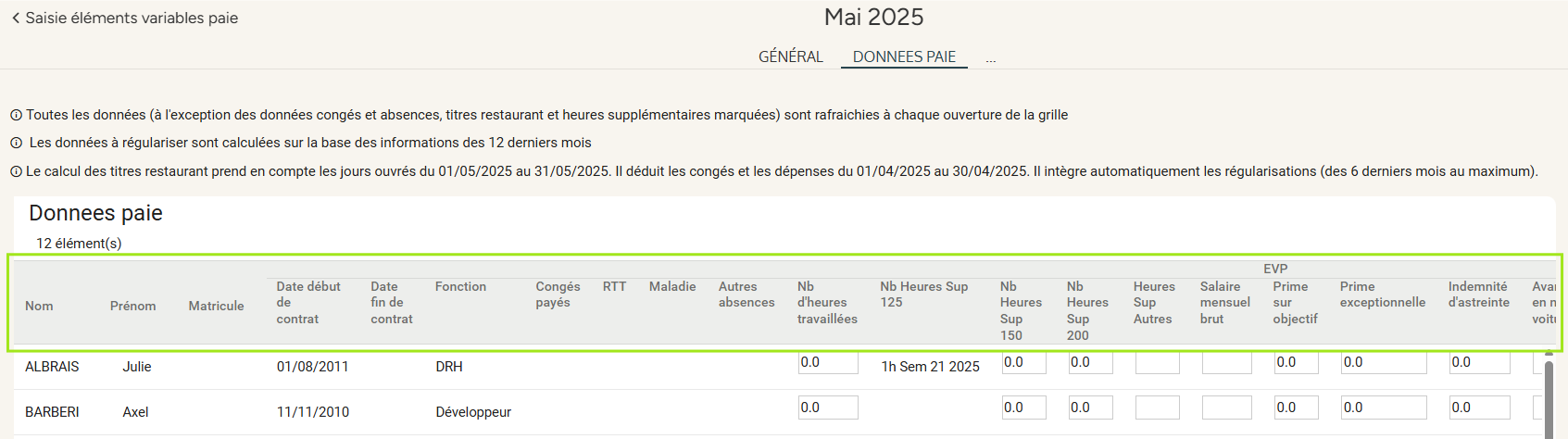The image size is (1568, 439).
Task: Click the info icon before 'Toutes les données'
Action: click(x=16, y=116)
